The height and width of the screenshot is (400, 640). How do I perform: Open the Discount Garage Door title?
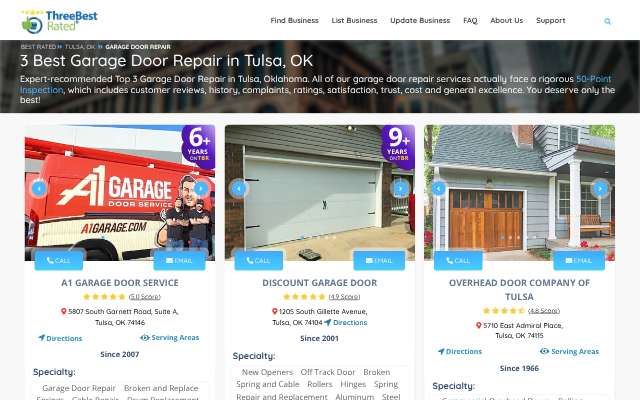[320, 283]
